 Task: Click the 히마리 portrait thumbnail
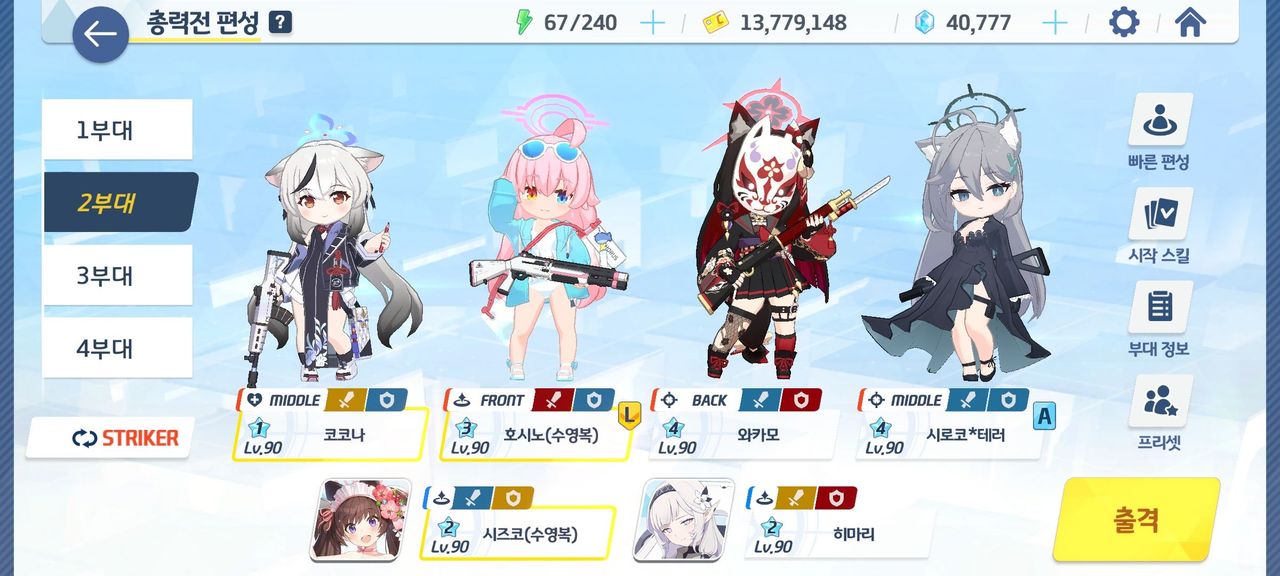684,519
